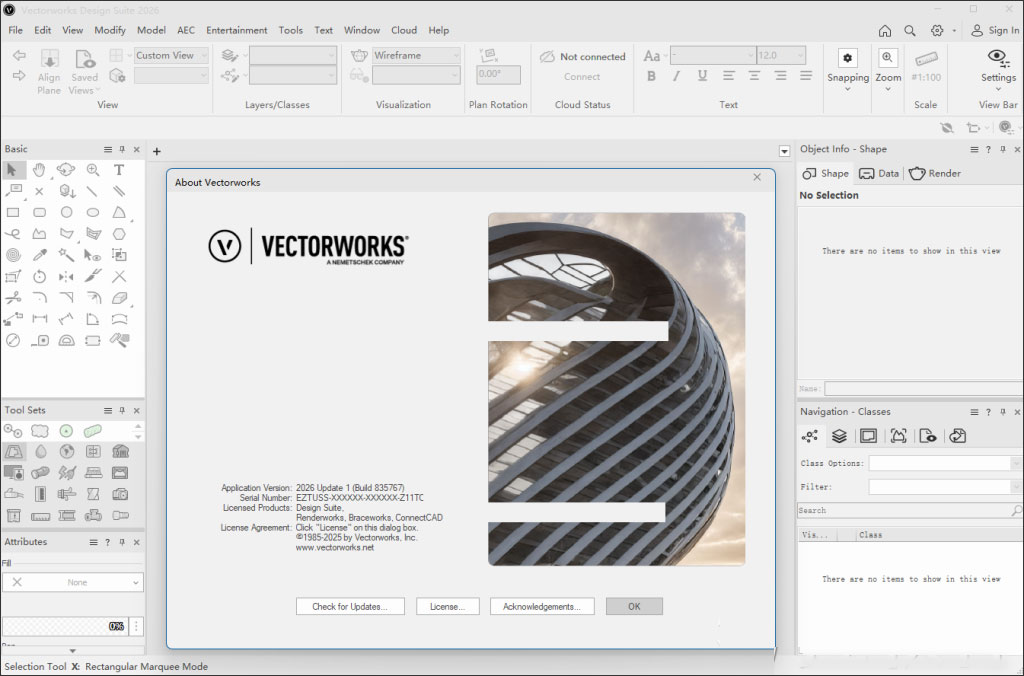Open the AEC menu
Screen dimensions: 1024x676
click(x=185, y=30)
